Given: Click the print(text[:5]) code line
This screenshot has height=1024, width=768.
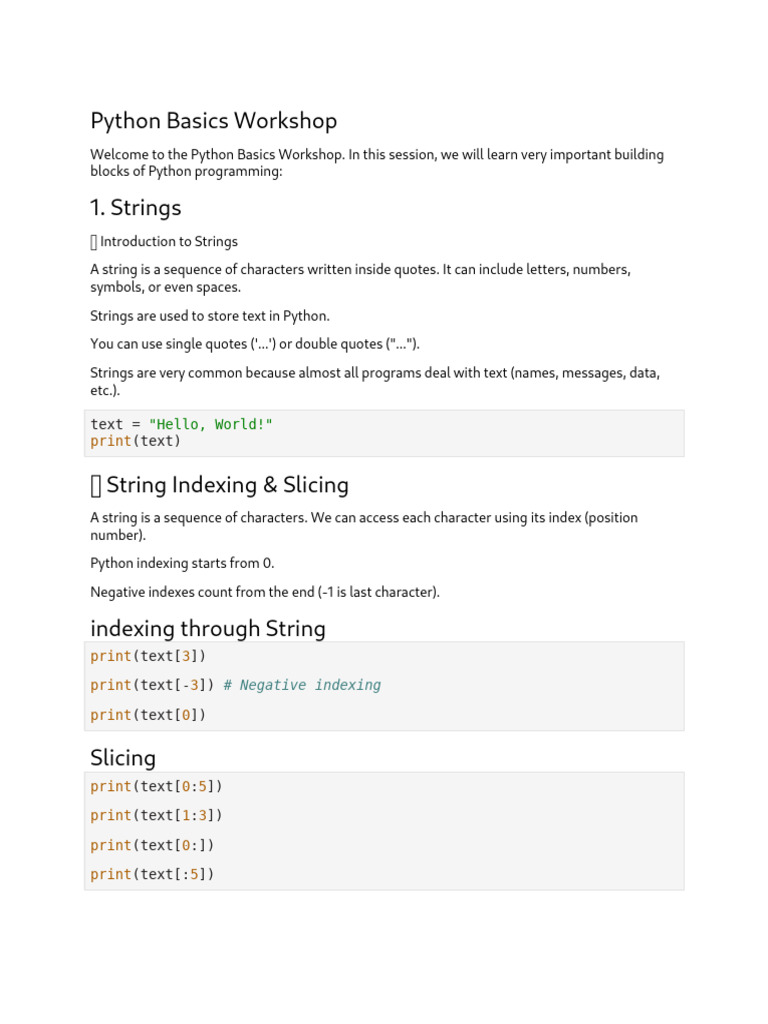Looking at the screenshot, I should pyautogui.click(x=152, y=874).
